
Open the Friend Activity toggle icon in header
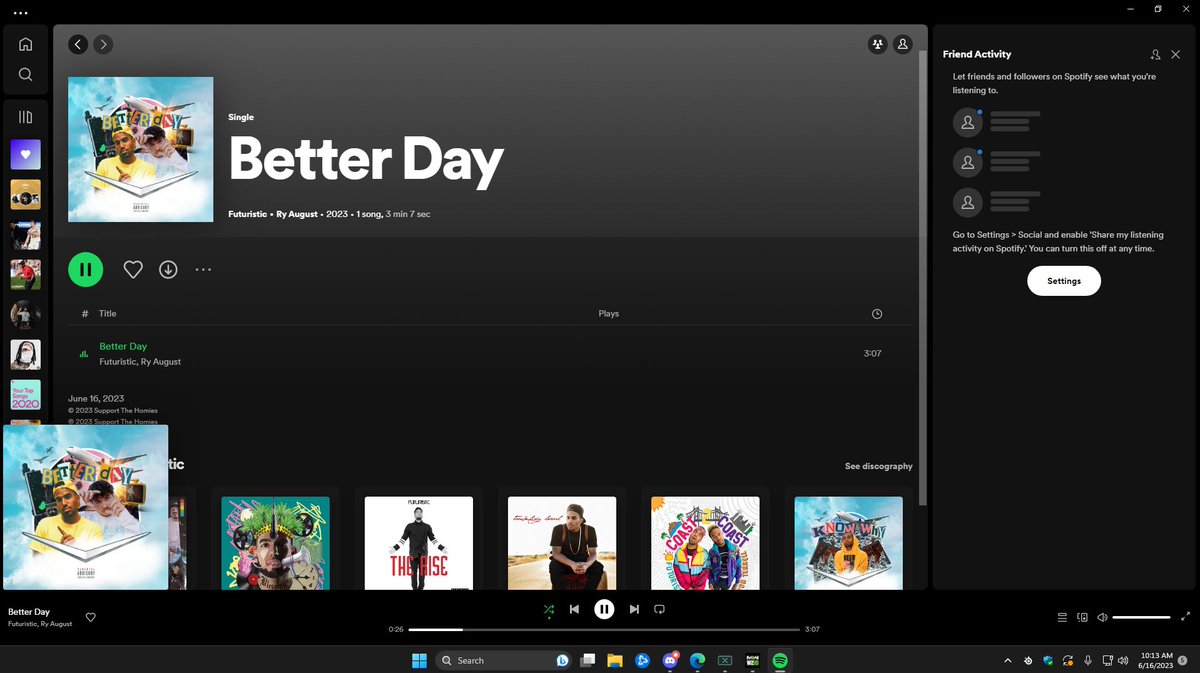(878, 44)
